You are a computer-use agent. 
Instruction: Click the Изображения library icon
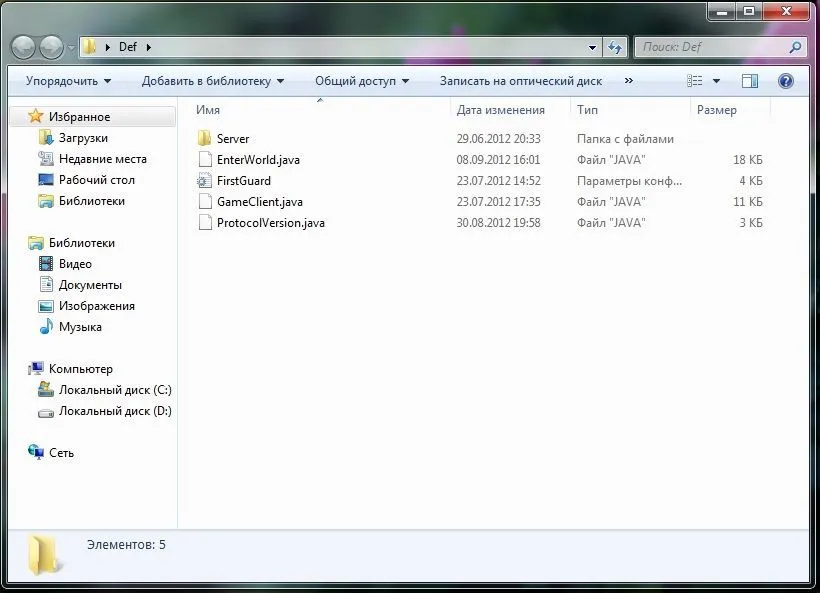[46, 306]
